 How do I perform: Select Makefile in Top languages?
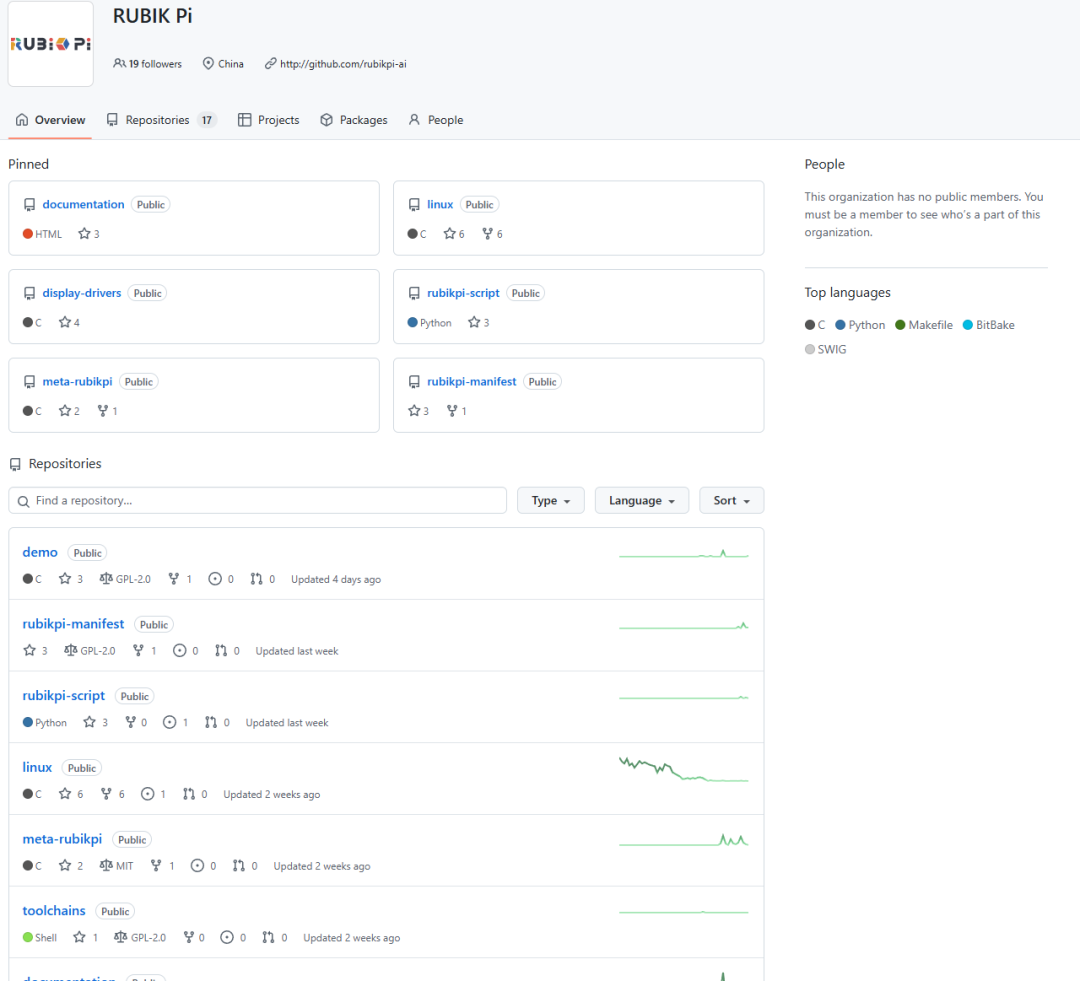pos(924,324)
